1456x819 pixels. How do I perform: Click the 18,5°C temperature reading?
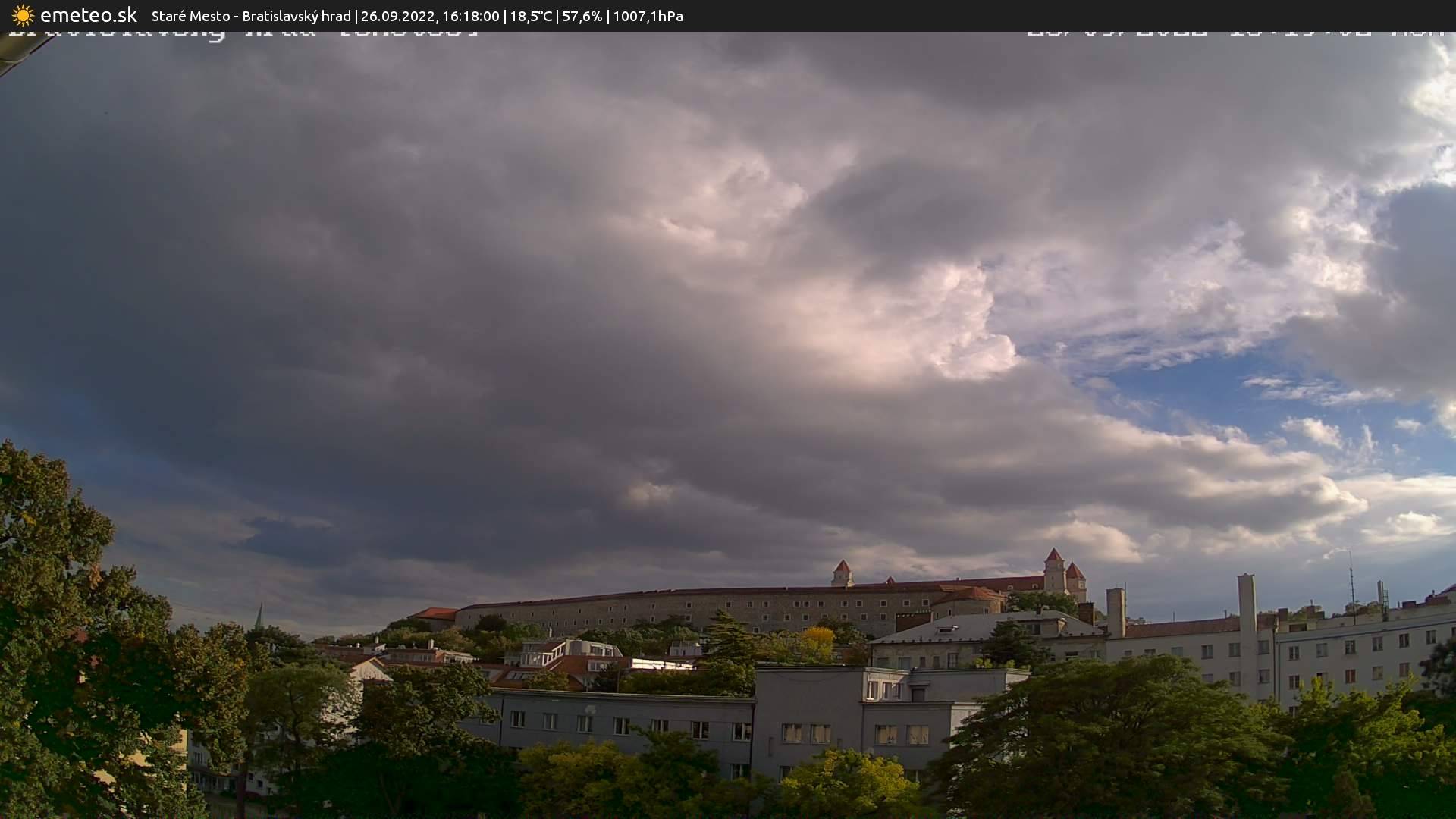[x=531, y=16]
